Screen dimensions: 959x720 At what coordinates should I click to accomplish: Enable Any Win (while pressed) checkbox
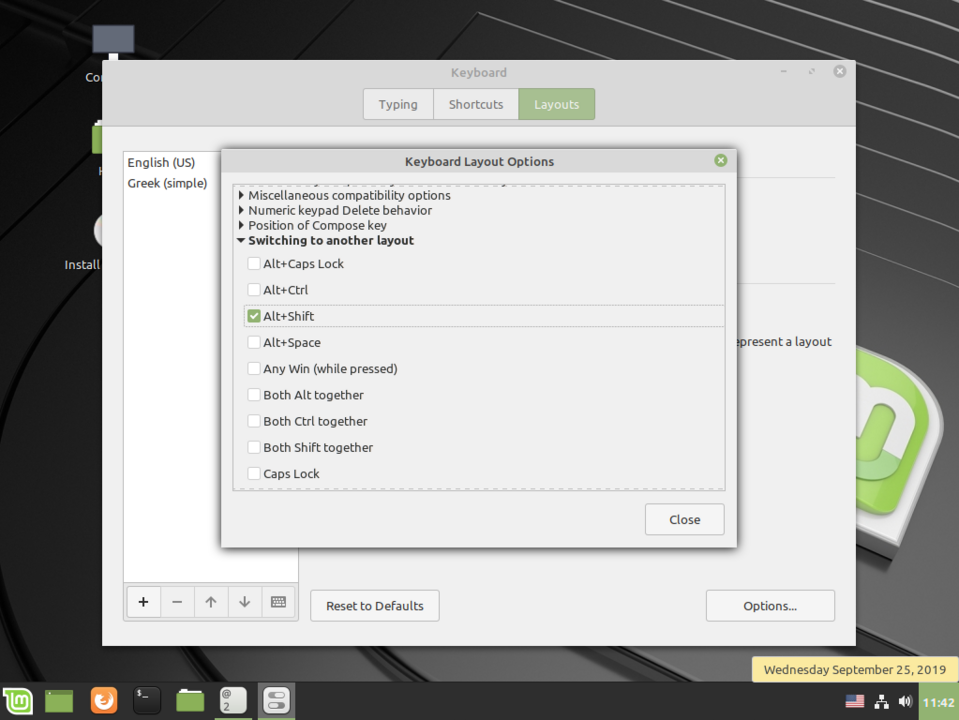pyautogui.click(x=254, y=369)
